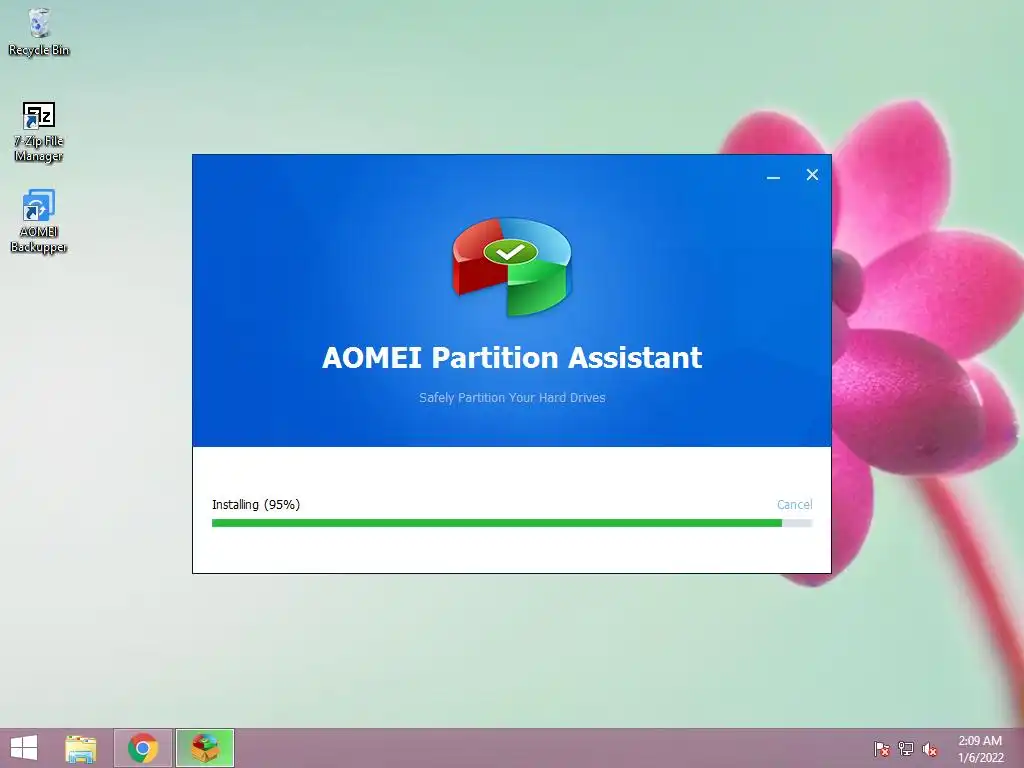Viewport: 1024px width, 768px height.
Task: Click the AOMEI Partition Assistant pie logo
Action: pyautogui.click(x=512, y=266)
